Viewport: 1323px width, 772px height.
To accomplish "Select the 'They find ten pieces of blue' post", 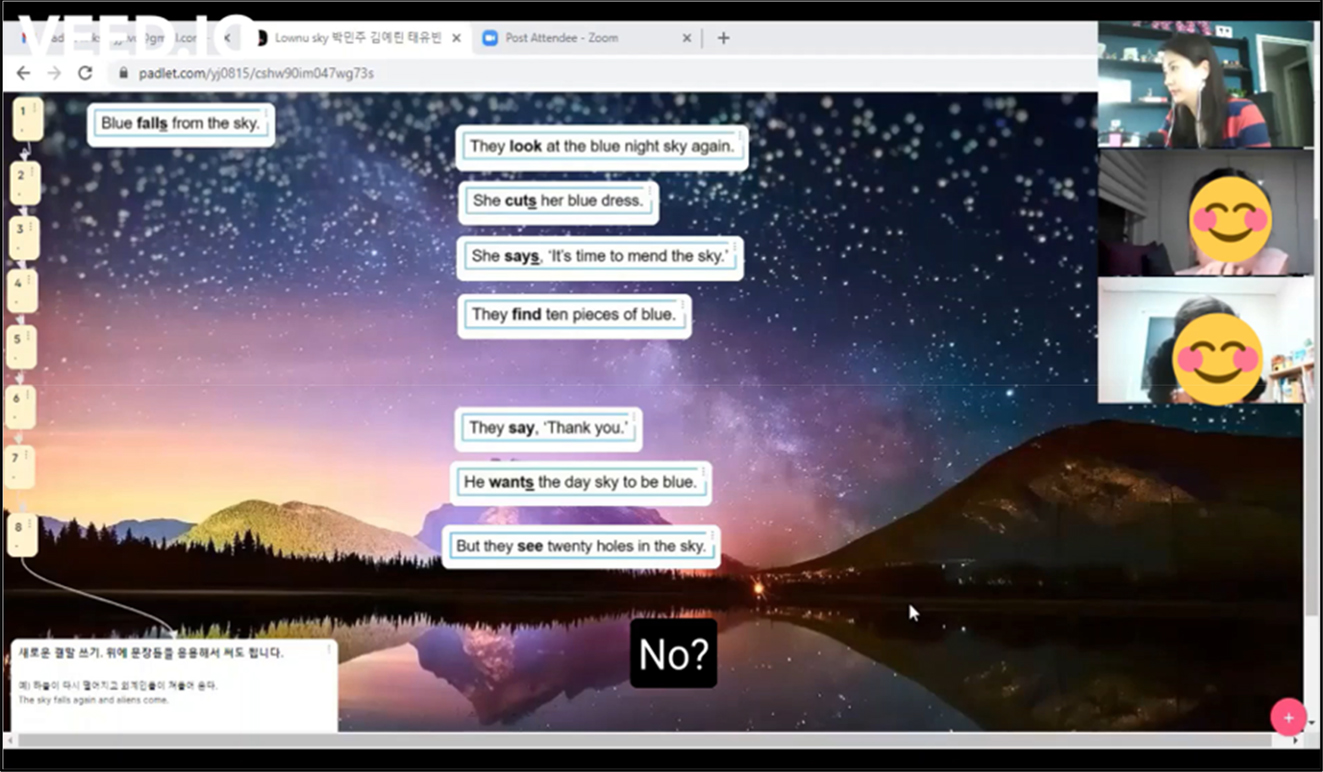I will pyautogui.click(x=572, y=315).
